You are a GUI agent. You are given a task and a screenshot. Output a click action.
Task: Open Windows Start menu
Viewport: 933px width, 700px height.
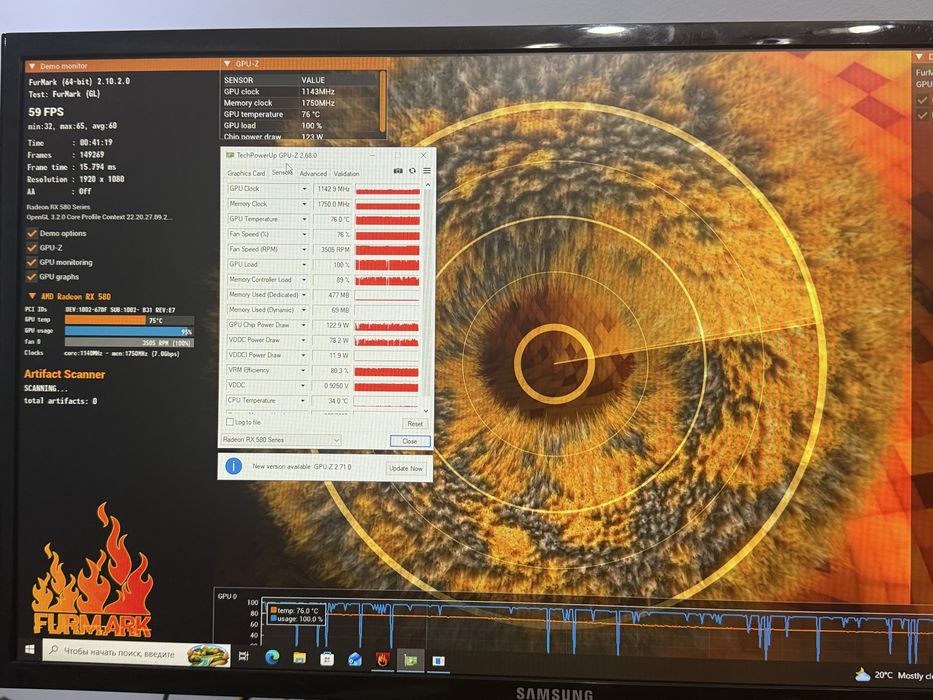click(30, 649)
